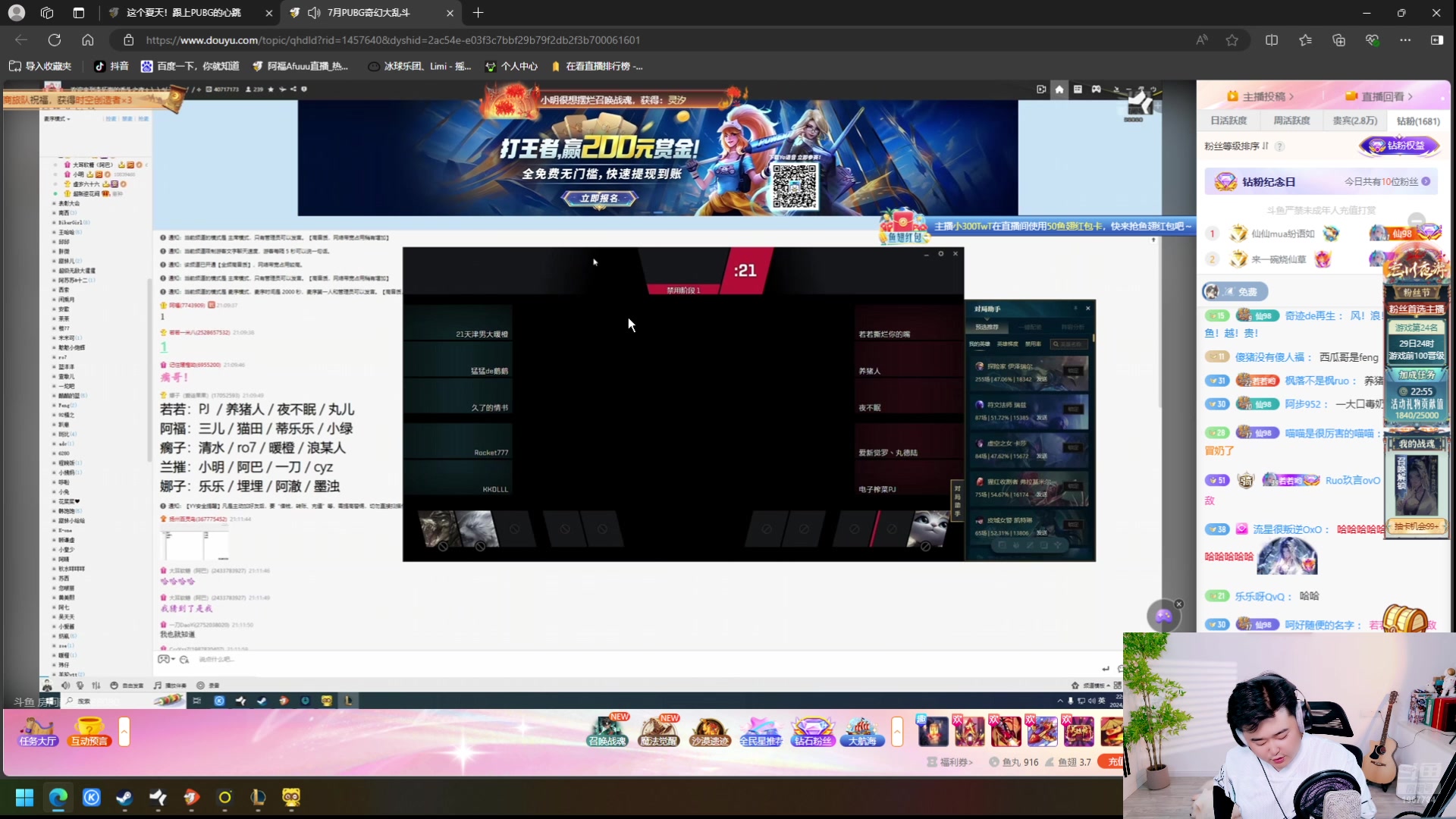Close the 对局助手 panel
Screen dimensions: 1456x819
[1088, 309]
